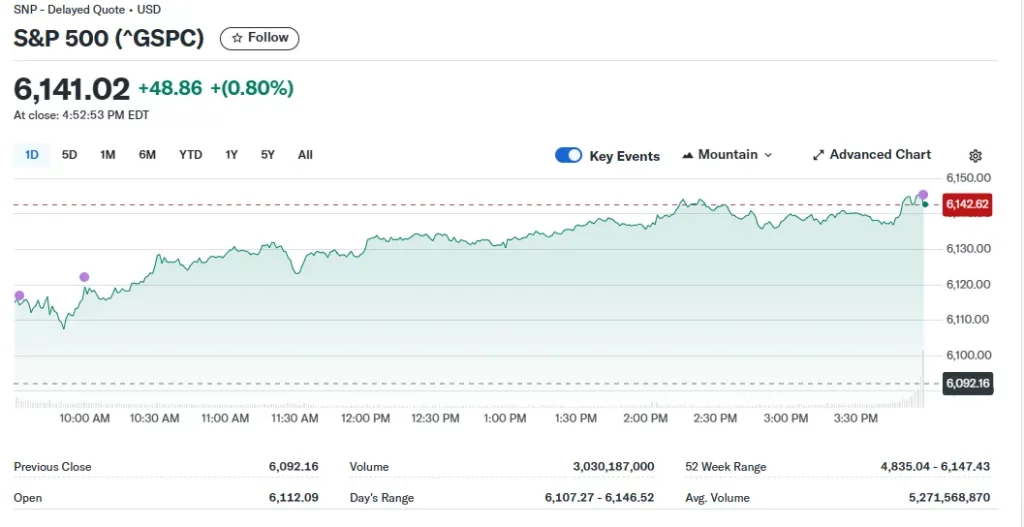Click the black 6,092.16 previous close label
Viewport: 1024px width, 527px height.
[x=967, y=383]
